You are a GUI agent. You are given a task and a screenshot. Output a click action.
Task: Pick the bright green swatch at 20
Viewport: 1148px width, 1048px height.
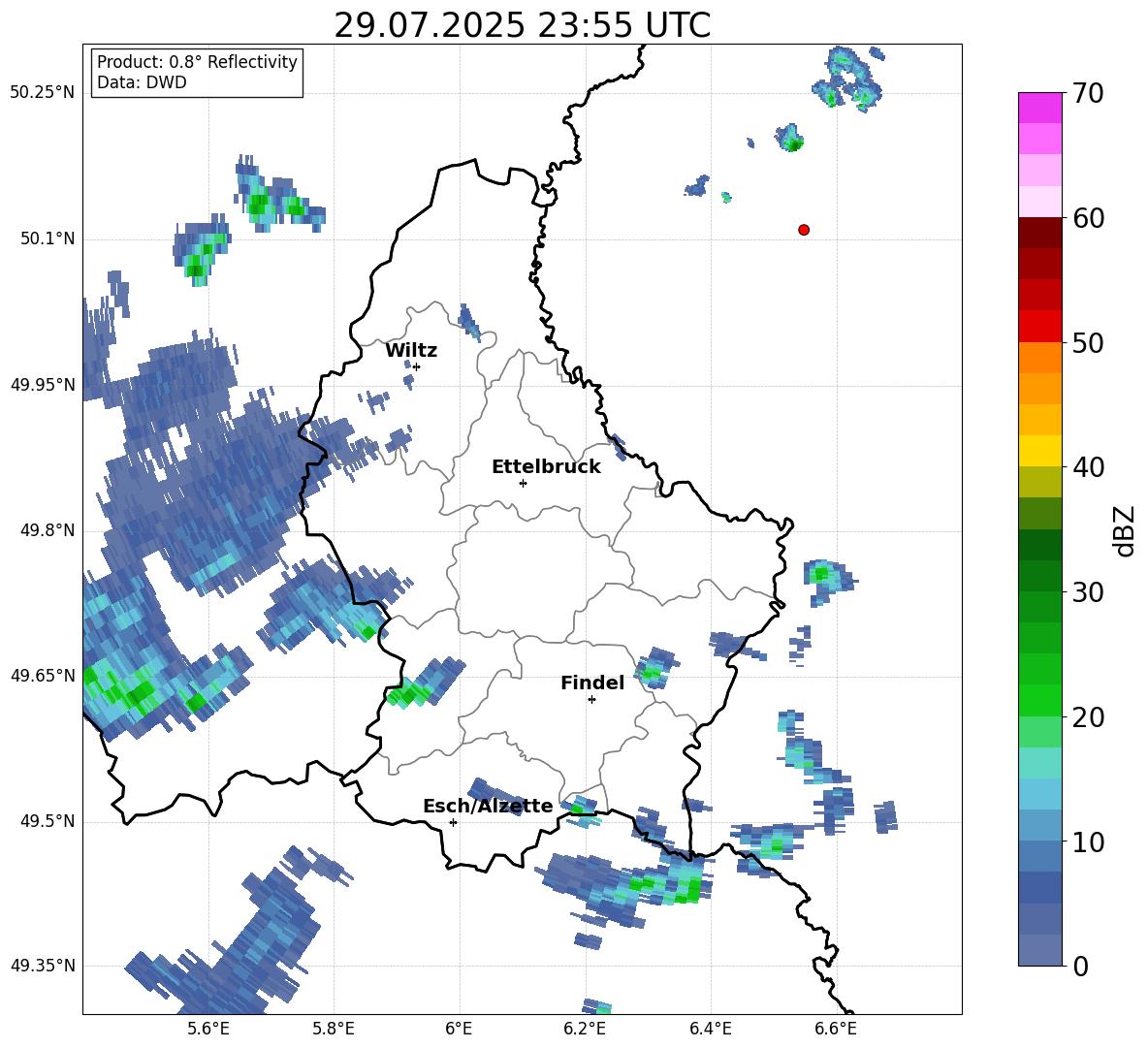[1039, 700]
